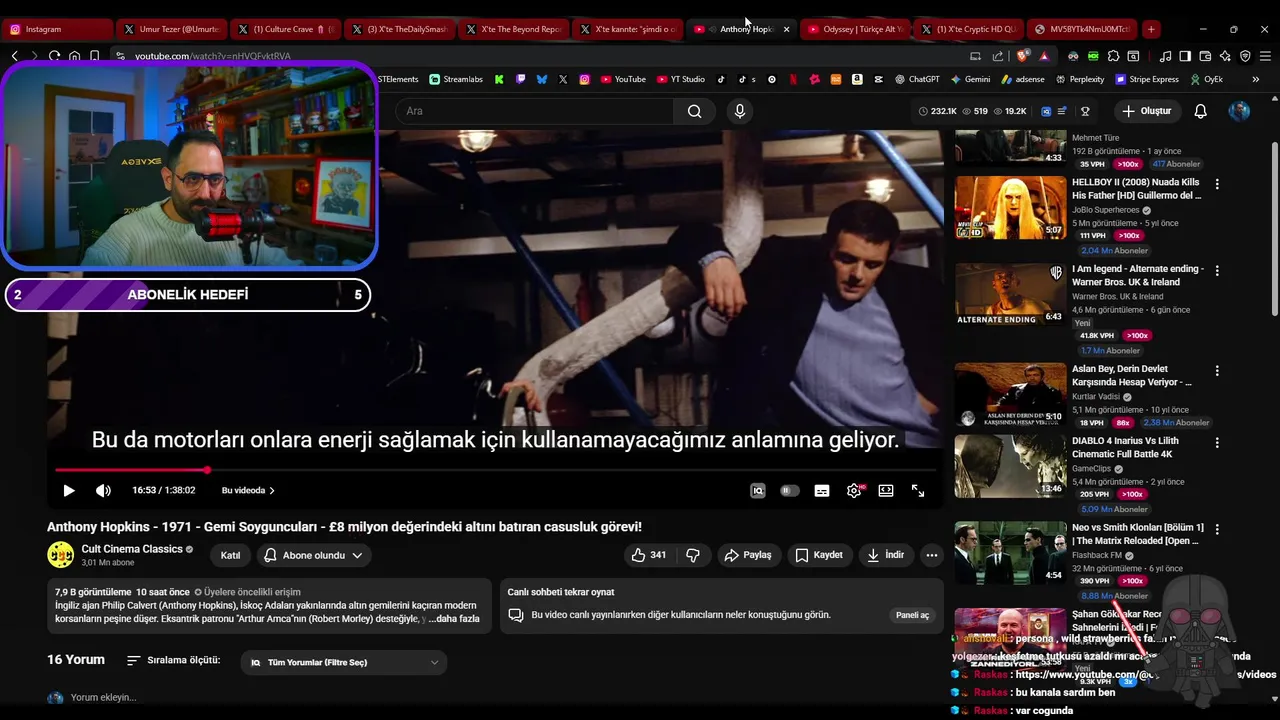Like the video with 341 likes
1280x720 pixels.
[x=648, y=555]
